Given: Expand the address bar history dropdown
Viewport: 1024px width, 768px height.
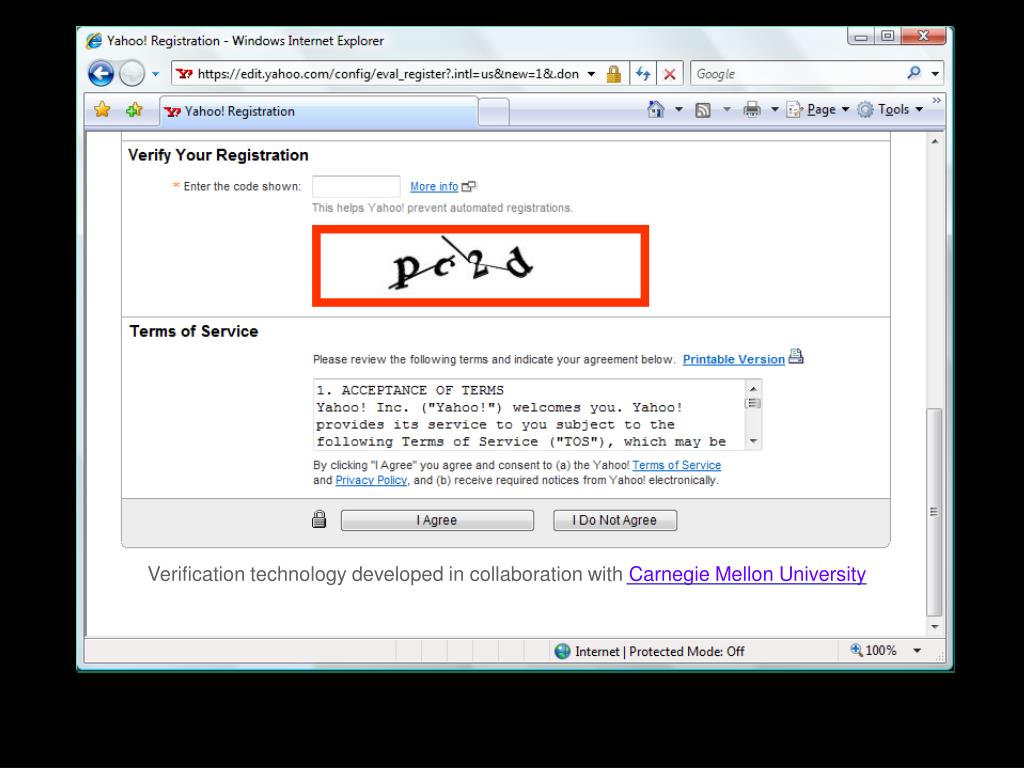Looking at the screenshot, I should coord(591,74).
